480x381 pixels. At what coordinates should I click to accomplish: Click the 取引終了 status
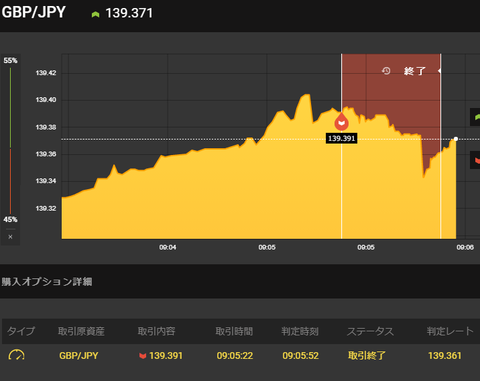[x=367, y=356]
